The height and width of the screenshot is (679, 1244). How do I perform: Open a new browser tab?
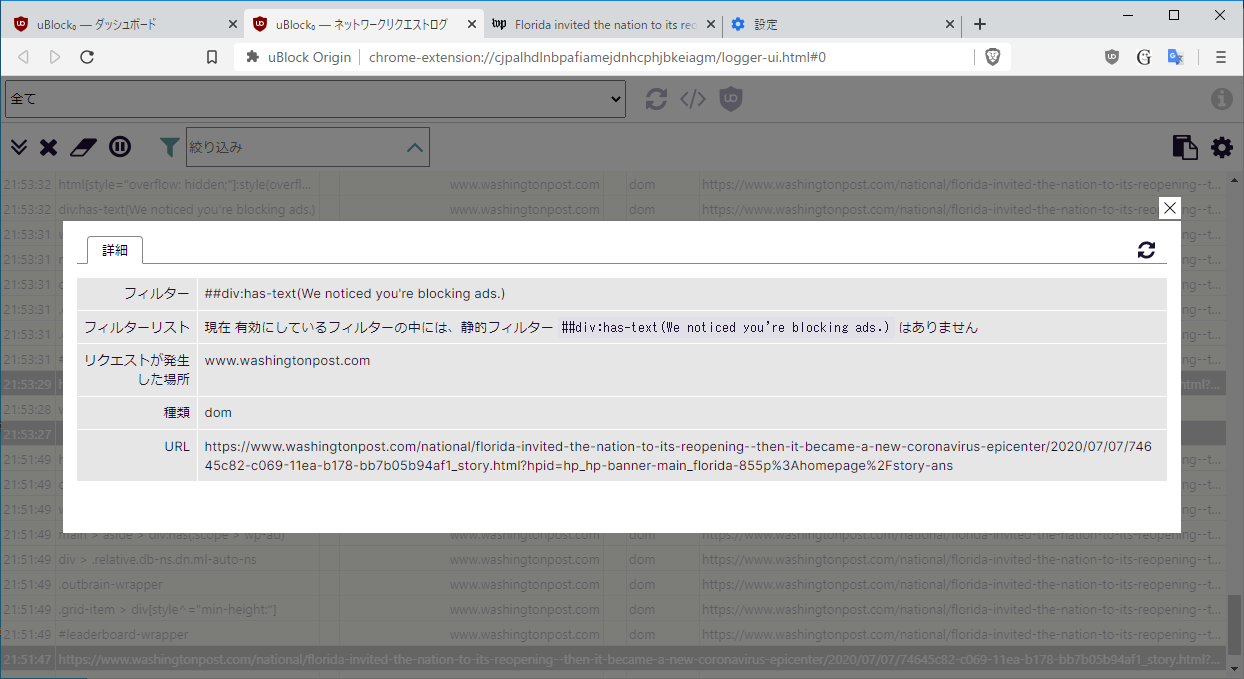point(980,24)
